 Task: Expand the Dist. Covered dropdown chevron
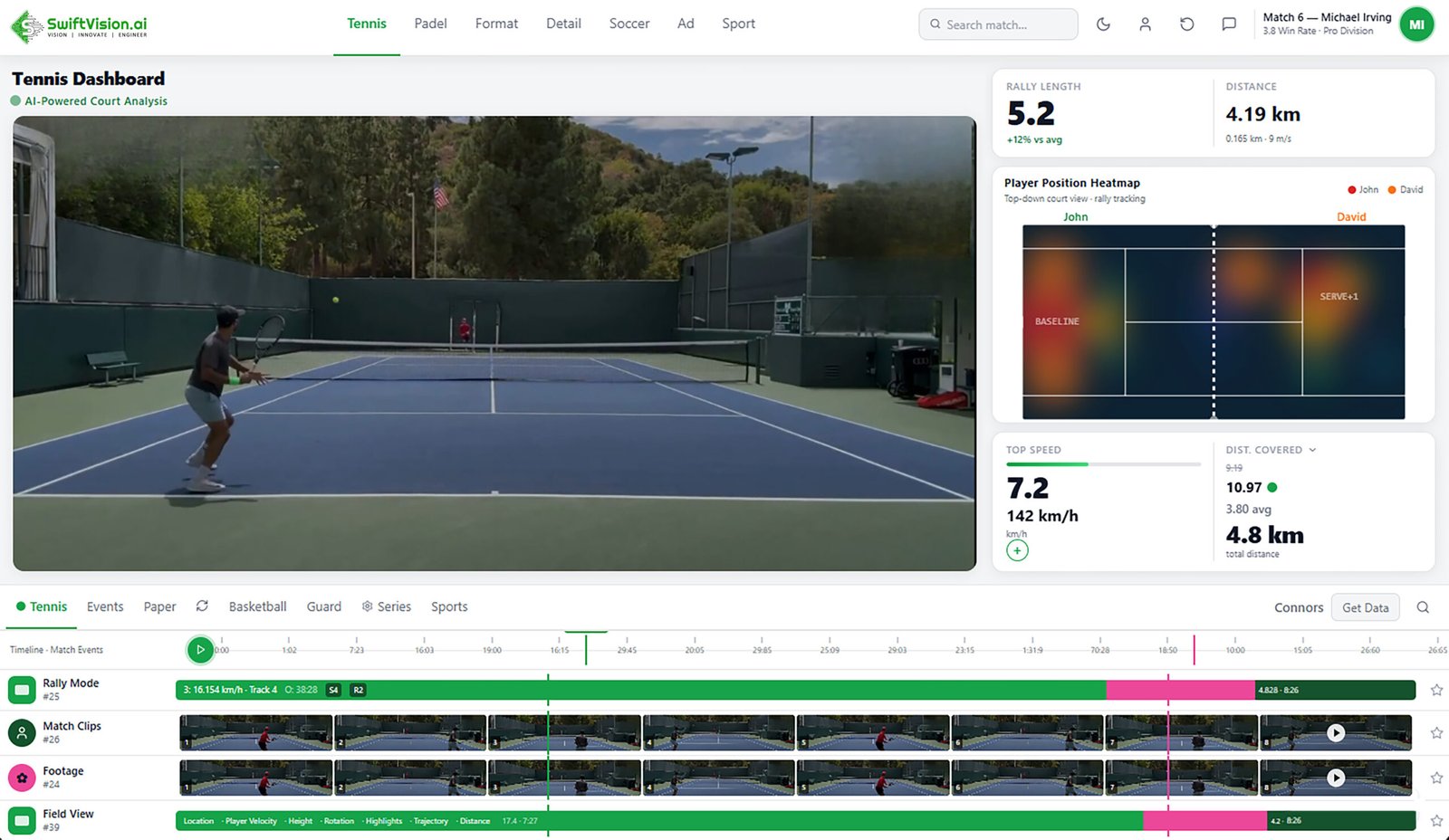click(x=1312, y=450)
